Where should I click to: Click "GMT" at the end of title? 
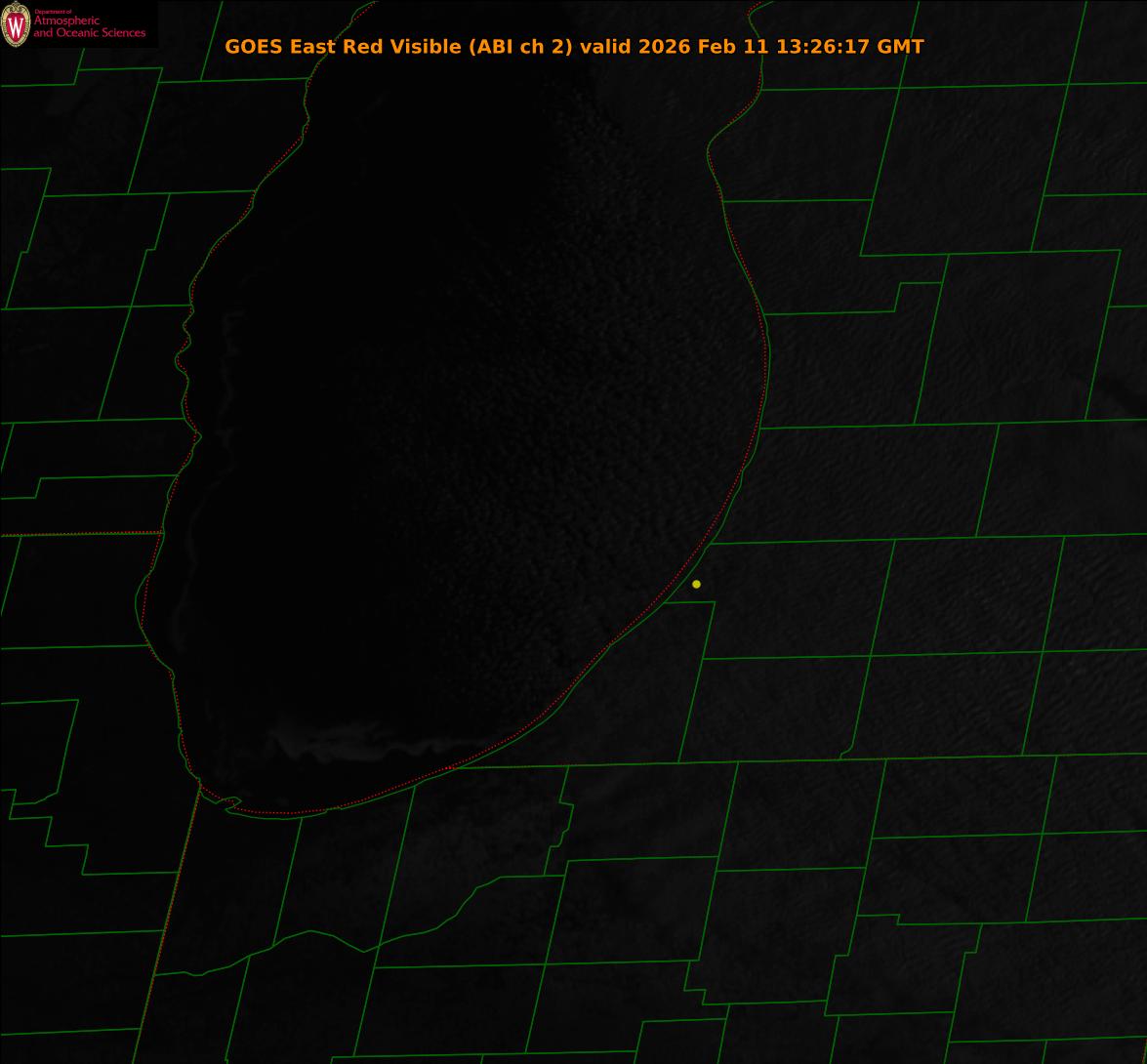[x=900, y=47]
